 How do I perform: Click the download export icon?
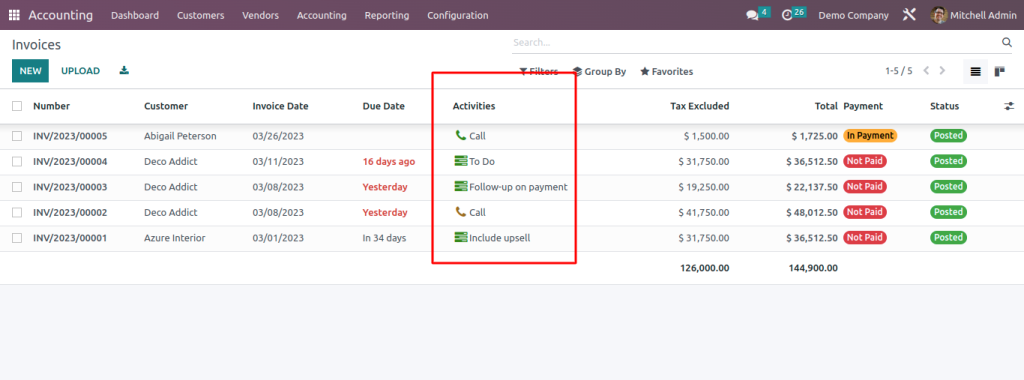coord(124,71)
